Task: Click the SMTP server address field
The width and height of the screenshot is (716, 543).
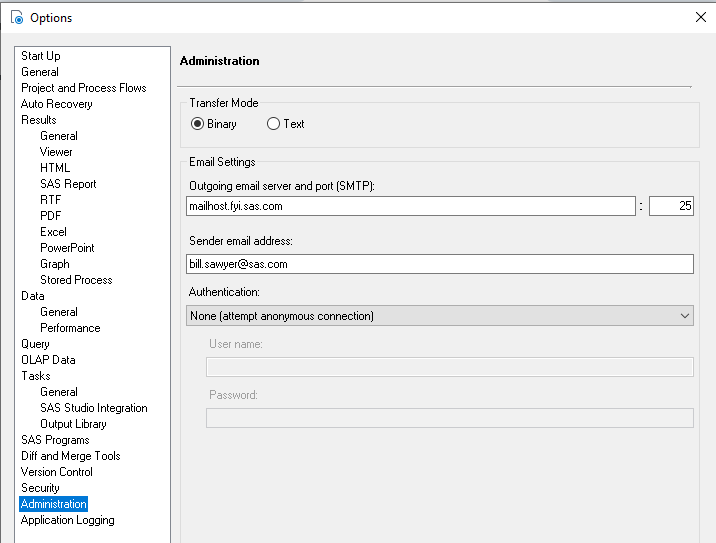Action: (x=411, y=206)
